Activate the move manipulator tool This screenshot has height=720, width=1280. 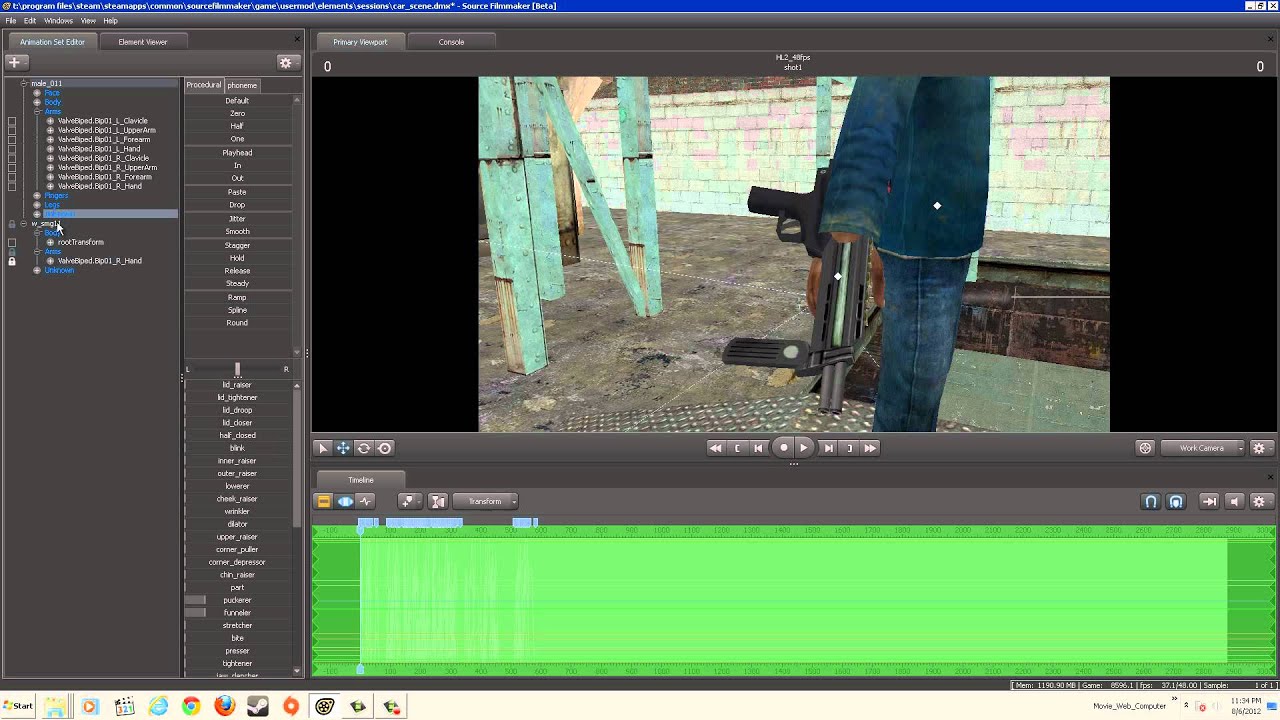pos(343,448)
